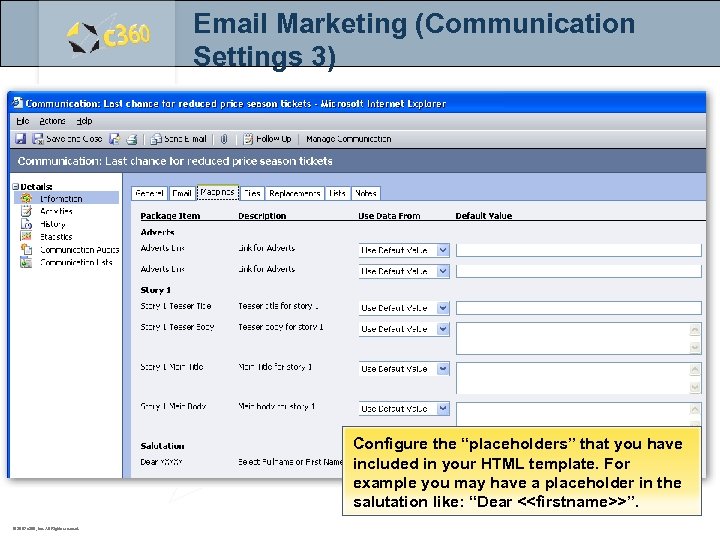Select Statistics in the Details pane
This screenshot has height=540, width=720.
coord(56,237)
